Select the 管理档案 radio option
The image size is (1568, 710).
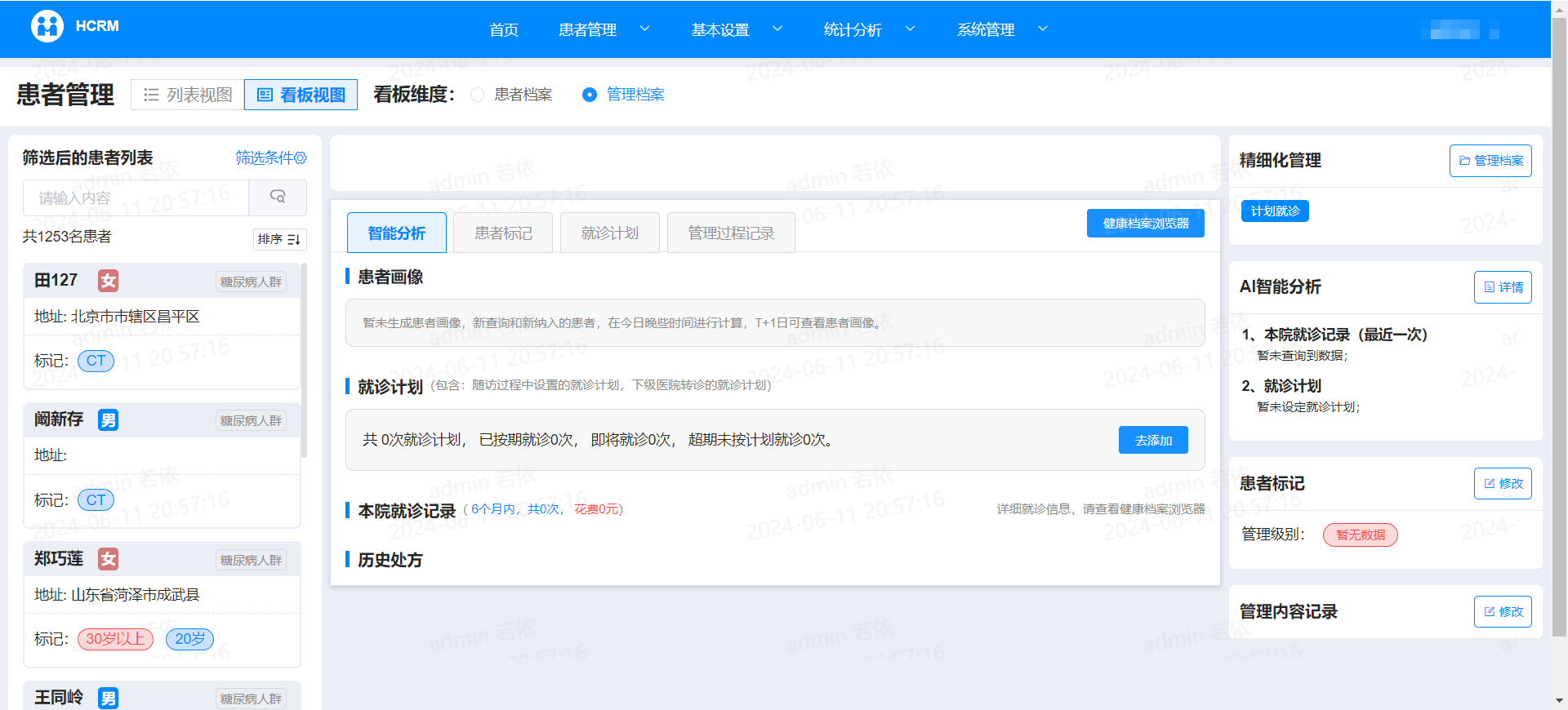coord(590,95)
